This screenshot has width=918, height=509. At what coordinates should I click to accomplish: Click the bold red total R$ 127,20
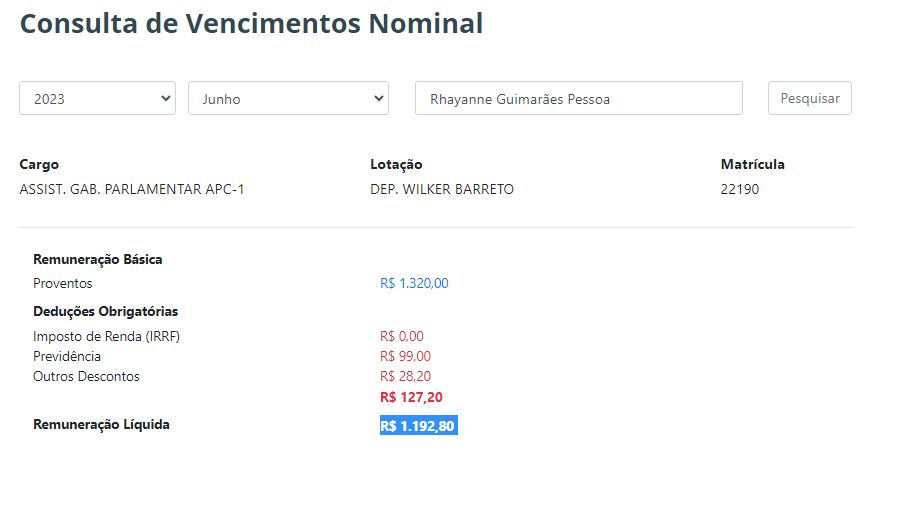411,397
